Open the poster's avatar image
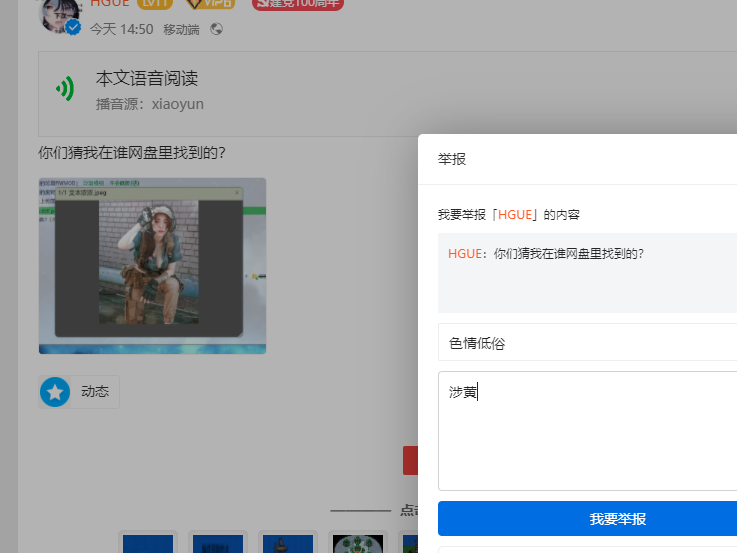Viewport: 737px width, 553px height. (x=56, y=12)
